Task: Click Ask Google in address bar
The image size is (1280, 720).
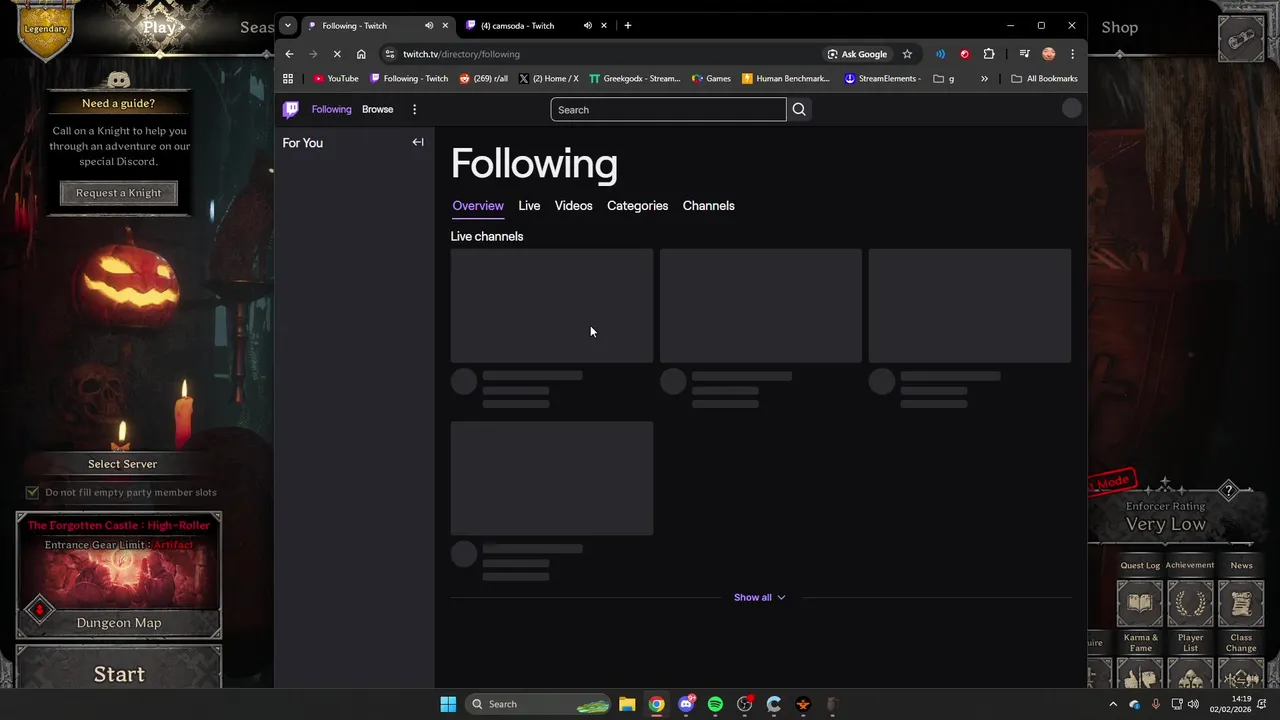Action: tap(857, 54)
